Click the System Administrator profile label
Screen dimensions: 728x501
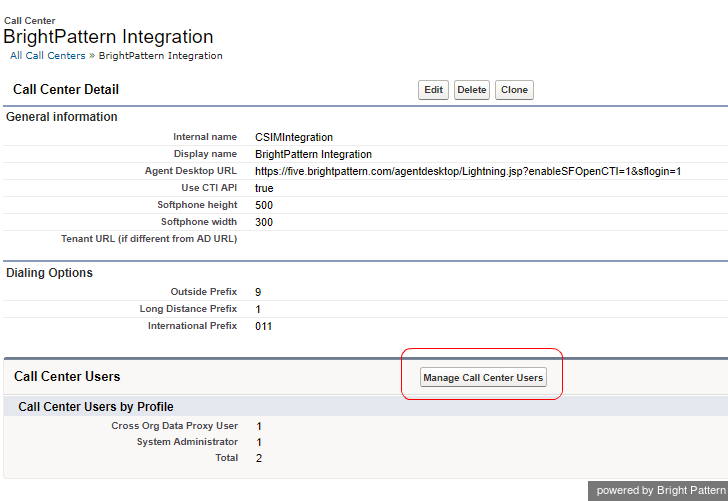point(187,442)
